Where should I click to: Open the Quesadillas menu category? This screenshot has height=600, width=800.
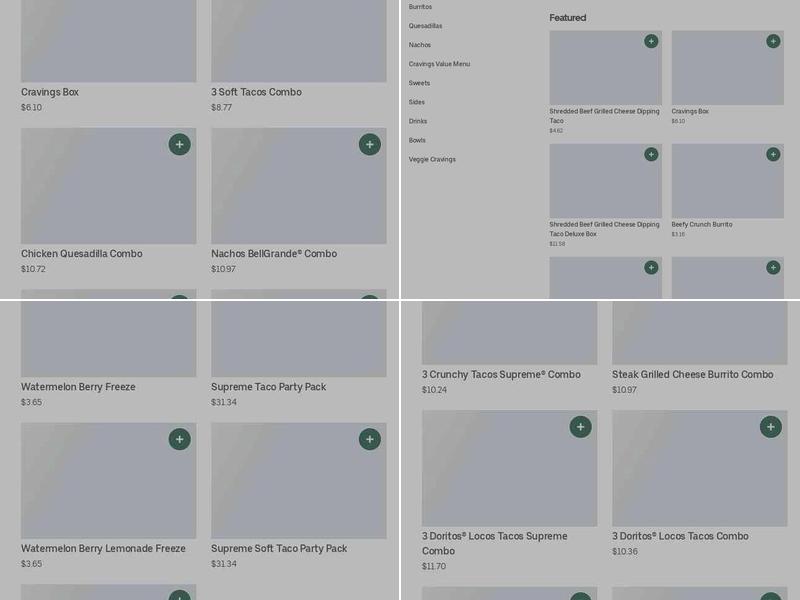coord(426,26)
